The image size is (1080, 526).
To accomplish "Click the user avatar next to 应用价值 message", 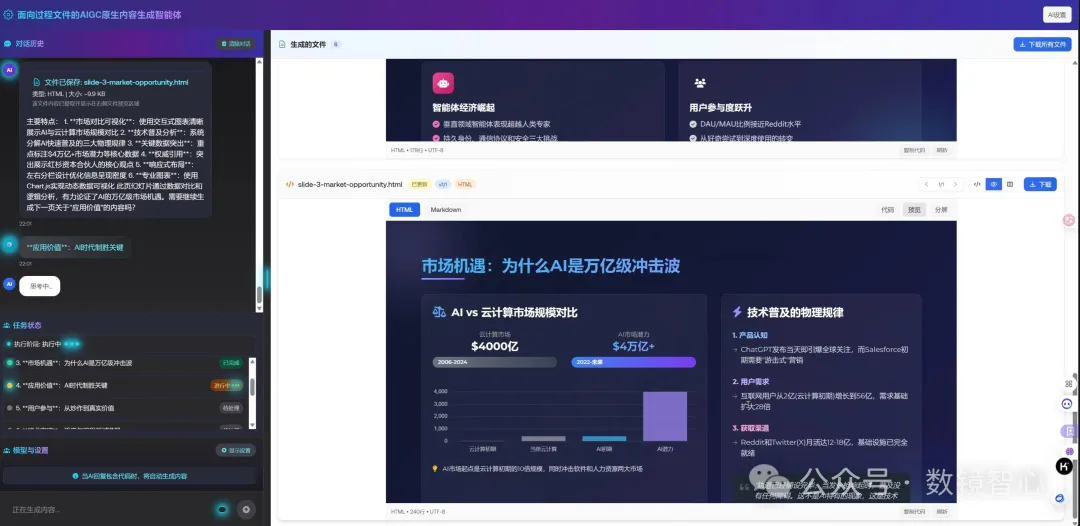I will [x=8, y=243].
